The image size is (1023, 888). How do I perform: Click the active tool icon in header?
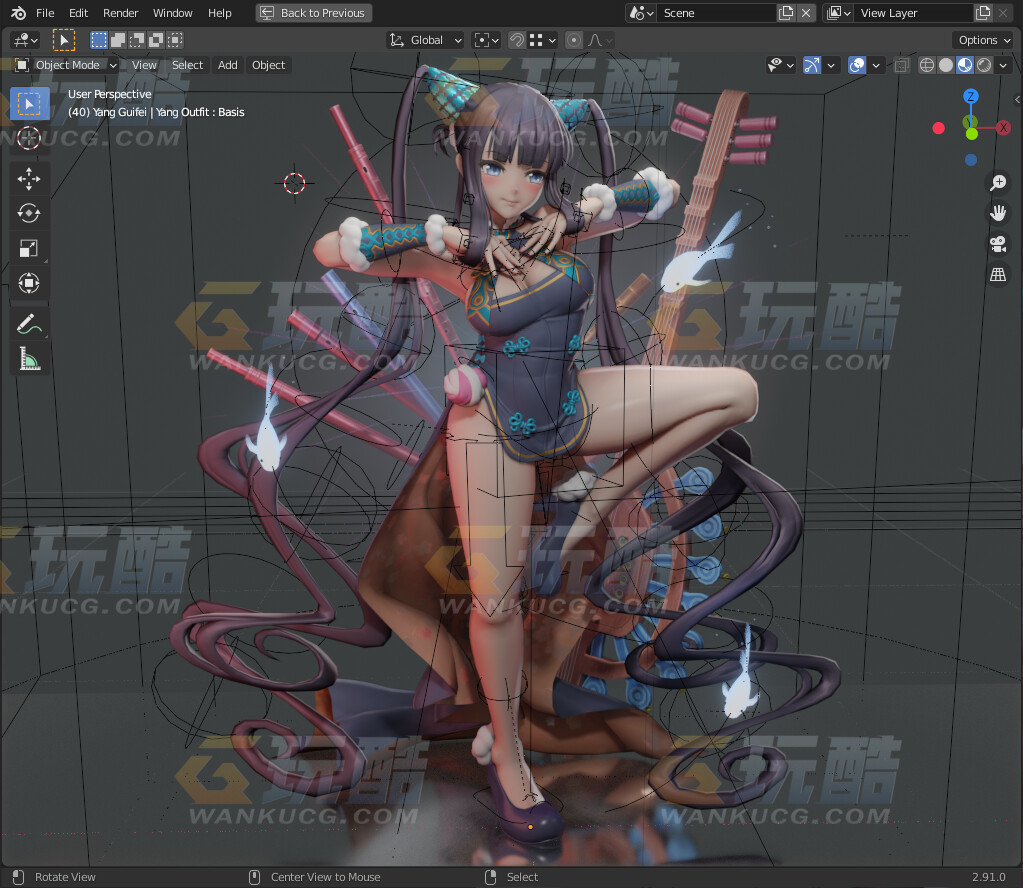click(63, 40)
